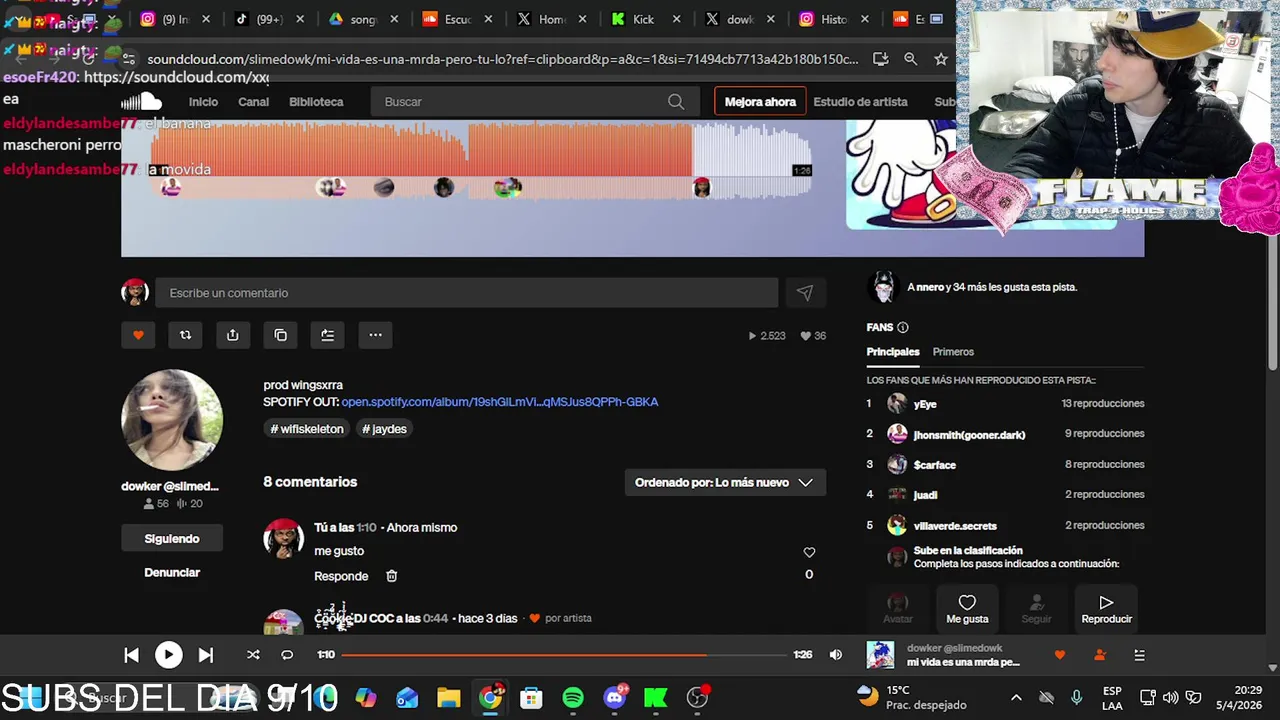
Task: Jump to the 0:44 comment timestamp
Action: (x=435, y=618)
